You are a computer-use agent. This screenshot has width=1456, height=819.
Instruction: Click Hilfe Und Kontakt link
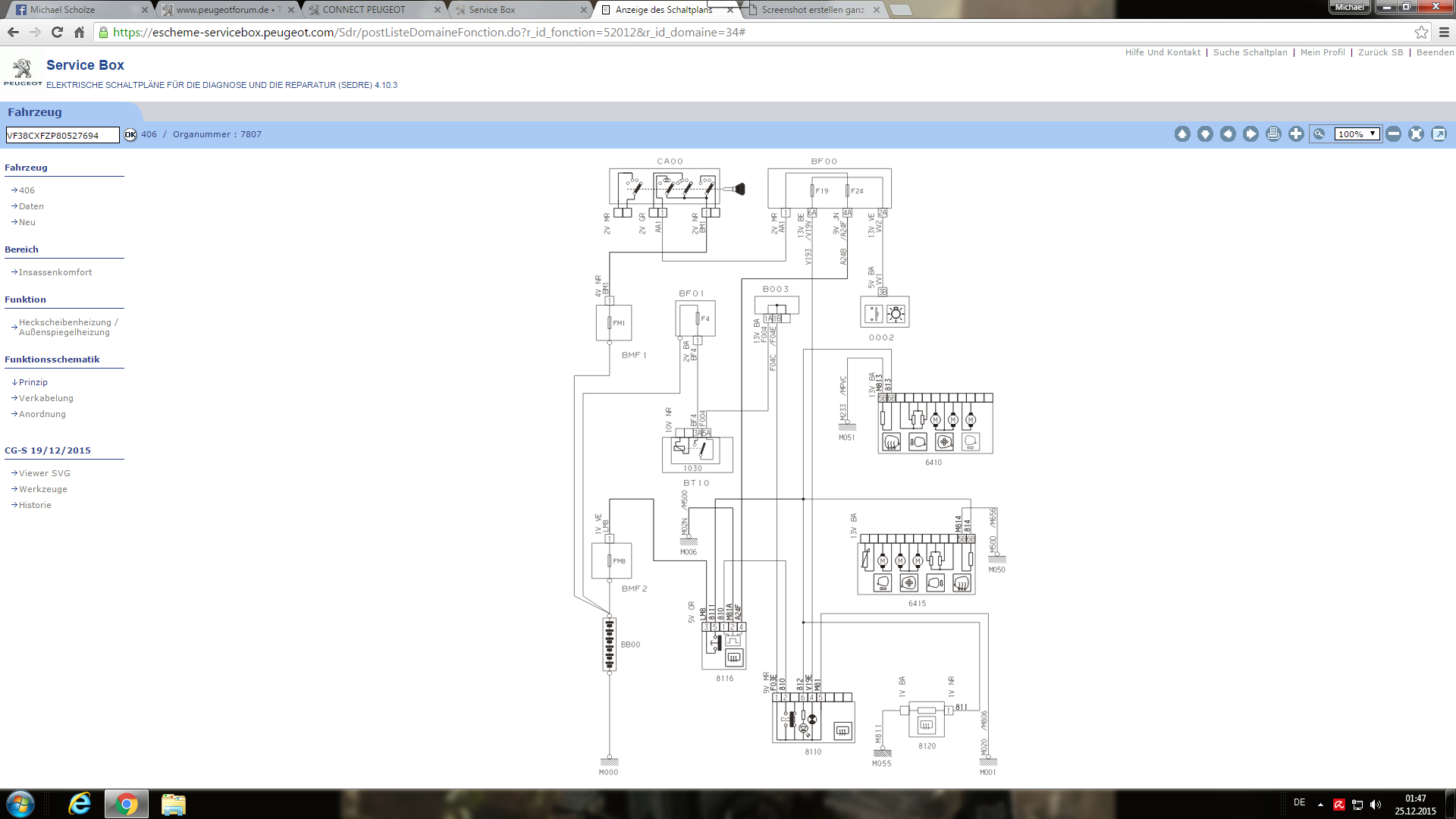pyautogui.click(x=1163, y=52)
